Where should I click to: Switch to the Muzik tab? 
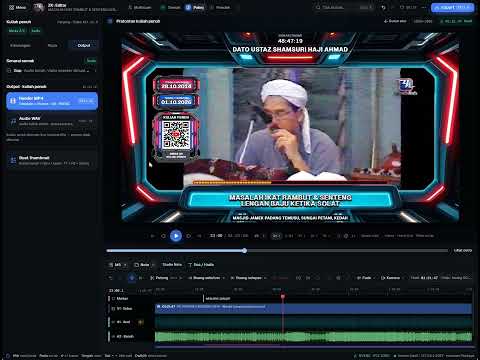(53, 45)
